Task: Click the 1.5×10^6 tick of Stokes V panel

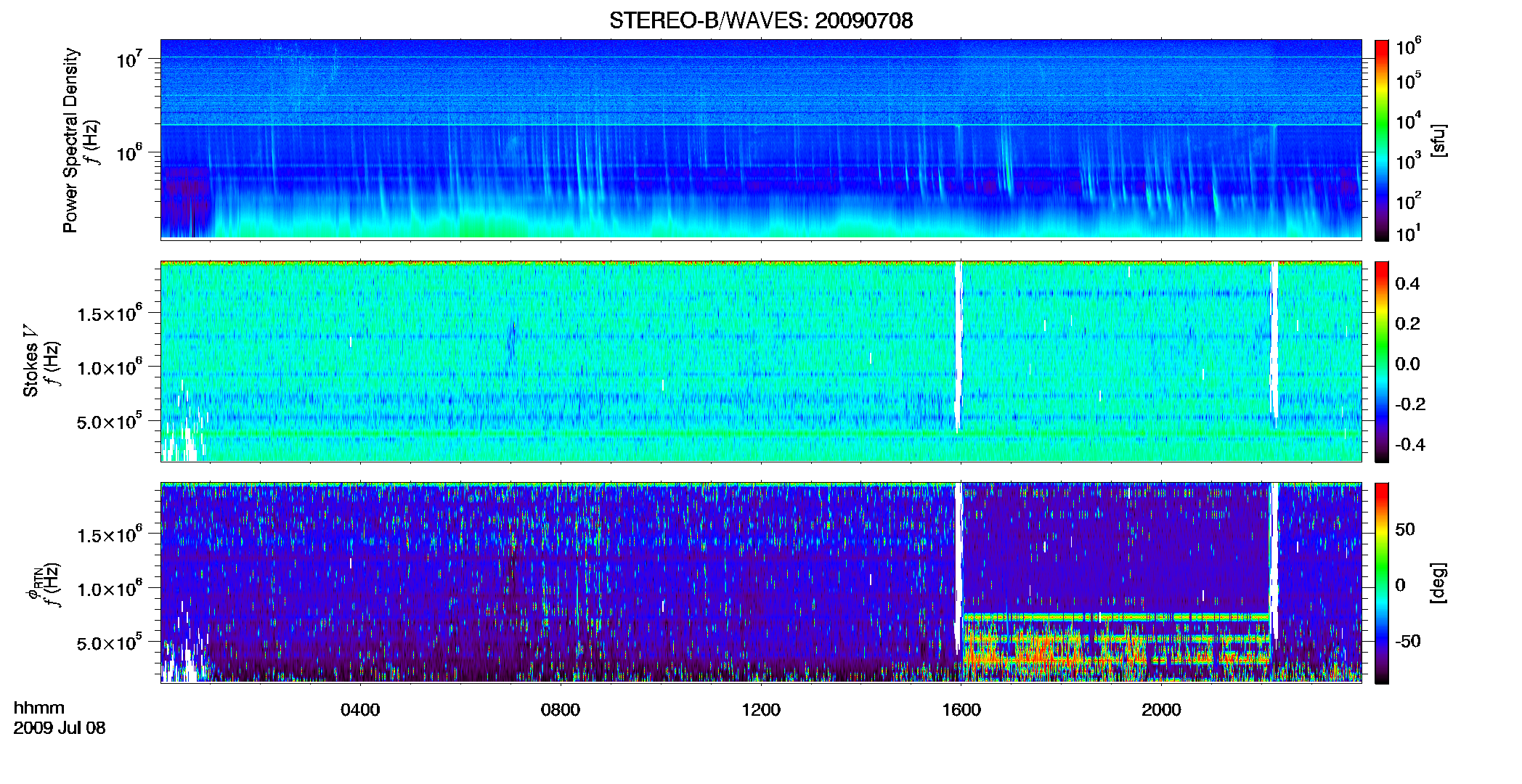Action: [110, 314]
